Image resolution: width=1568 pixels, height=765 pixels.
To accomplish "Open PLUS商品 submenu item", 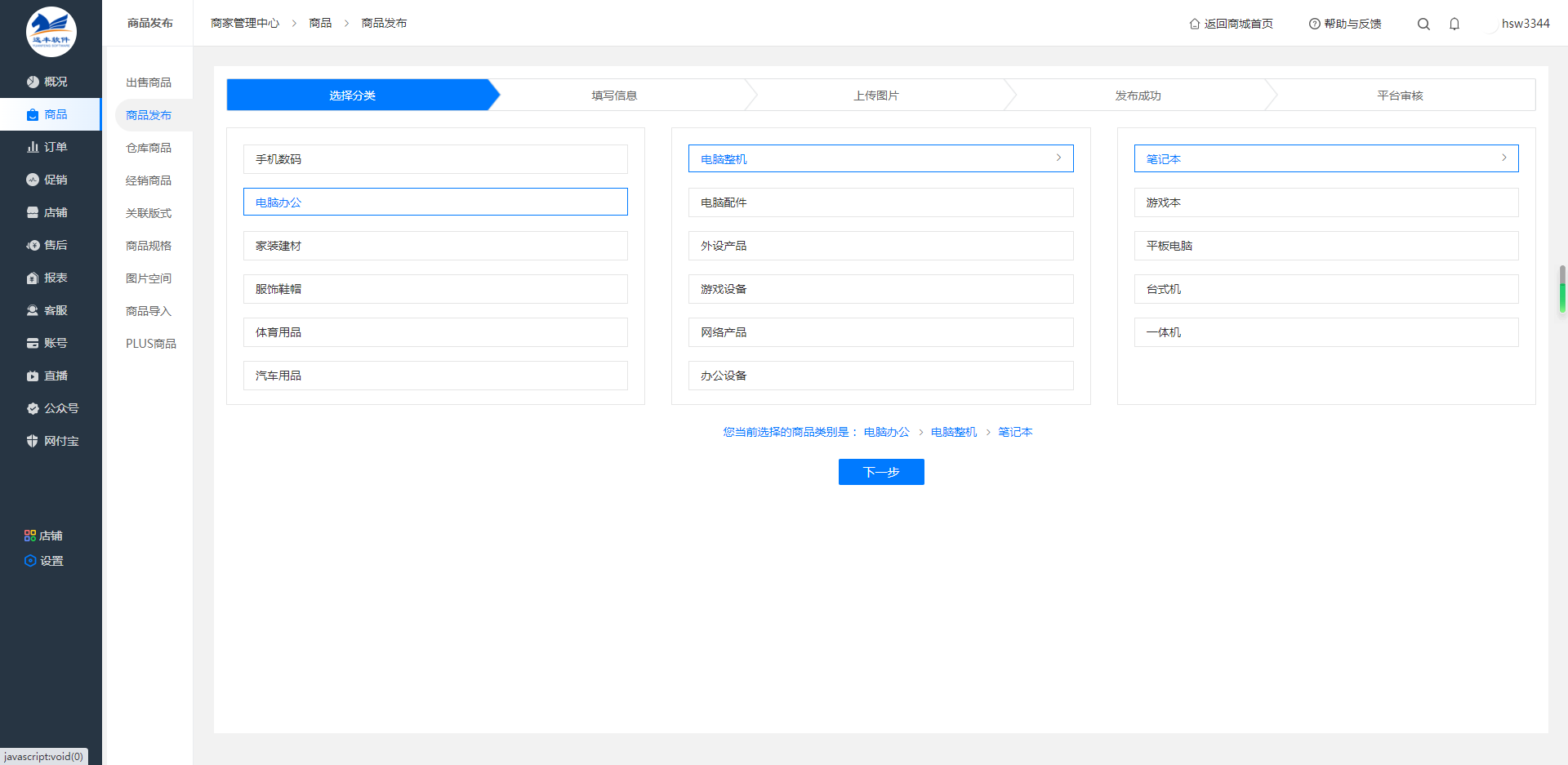I will click(151, 344).
